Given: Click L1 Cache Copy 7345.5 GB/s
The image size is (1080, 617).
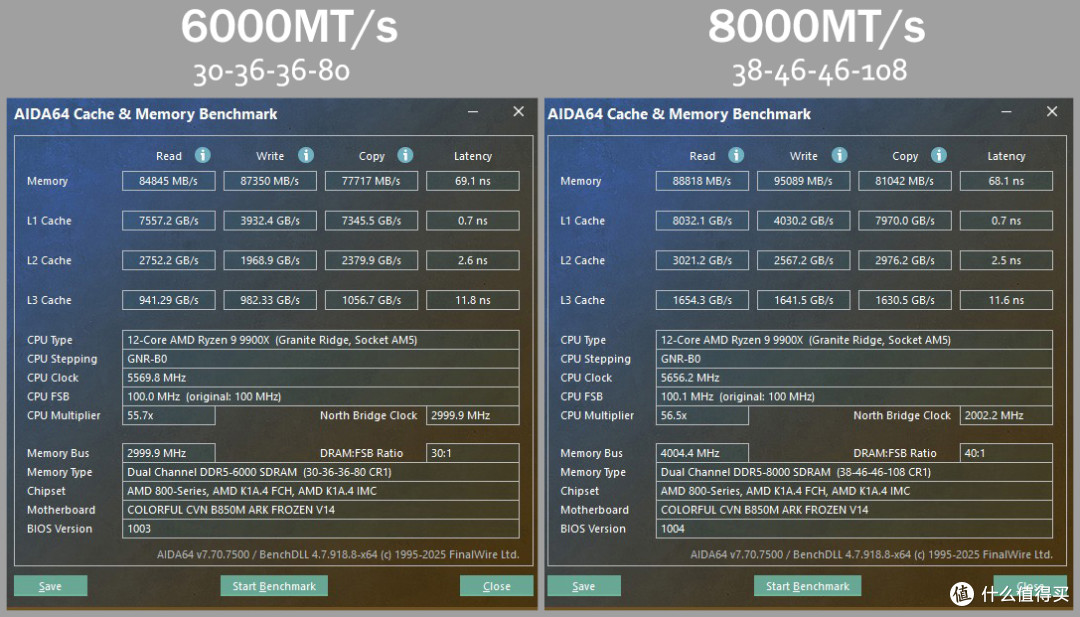Looking at the screenshot, I should click(371, 221).
